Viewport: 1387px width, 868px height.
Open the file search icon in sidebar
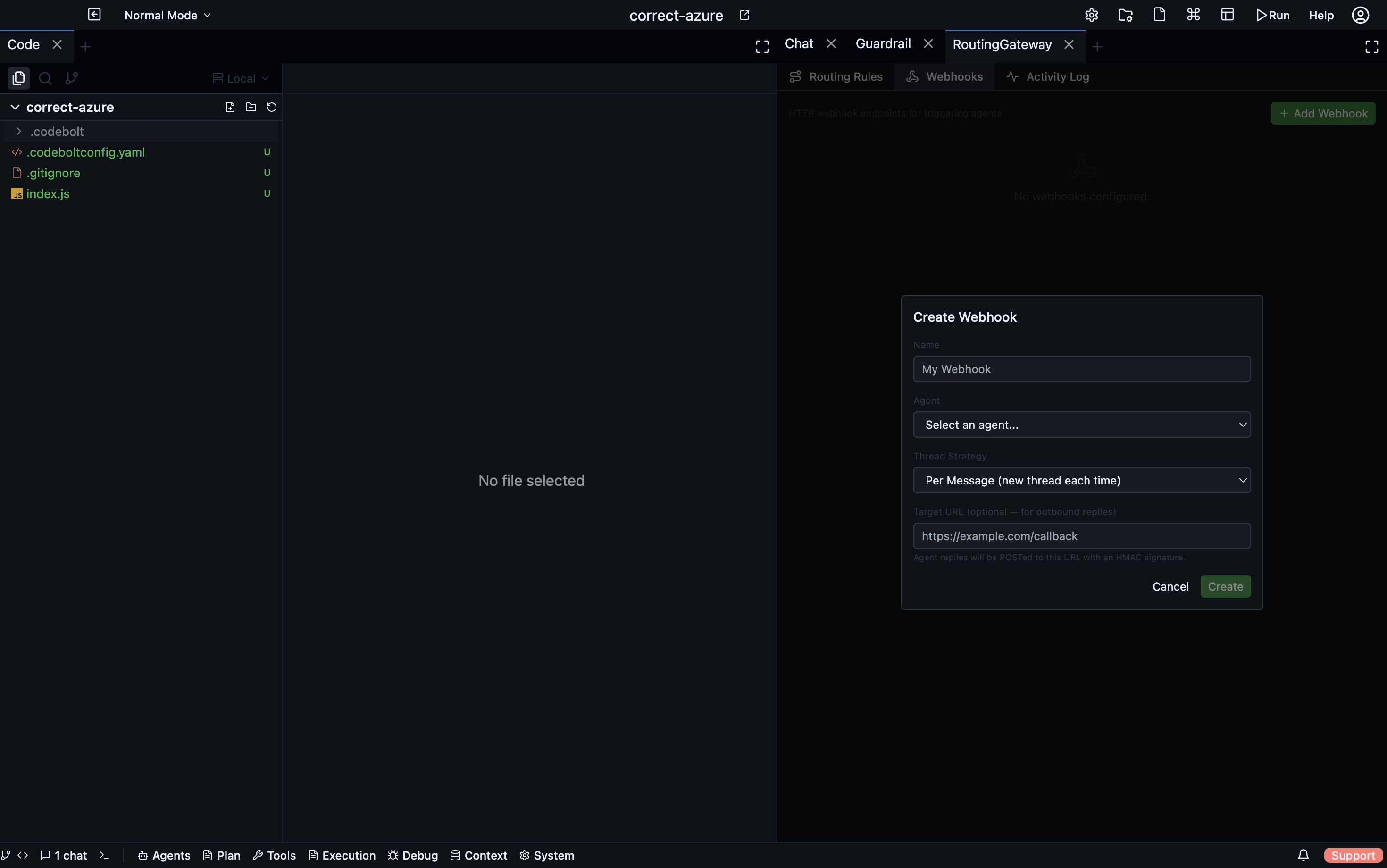[x=44, y=78]
